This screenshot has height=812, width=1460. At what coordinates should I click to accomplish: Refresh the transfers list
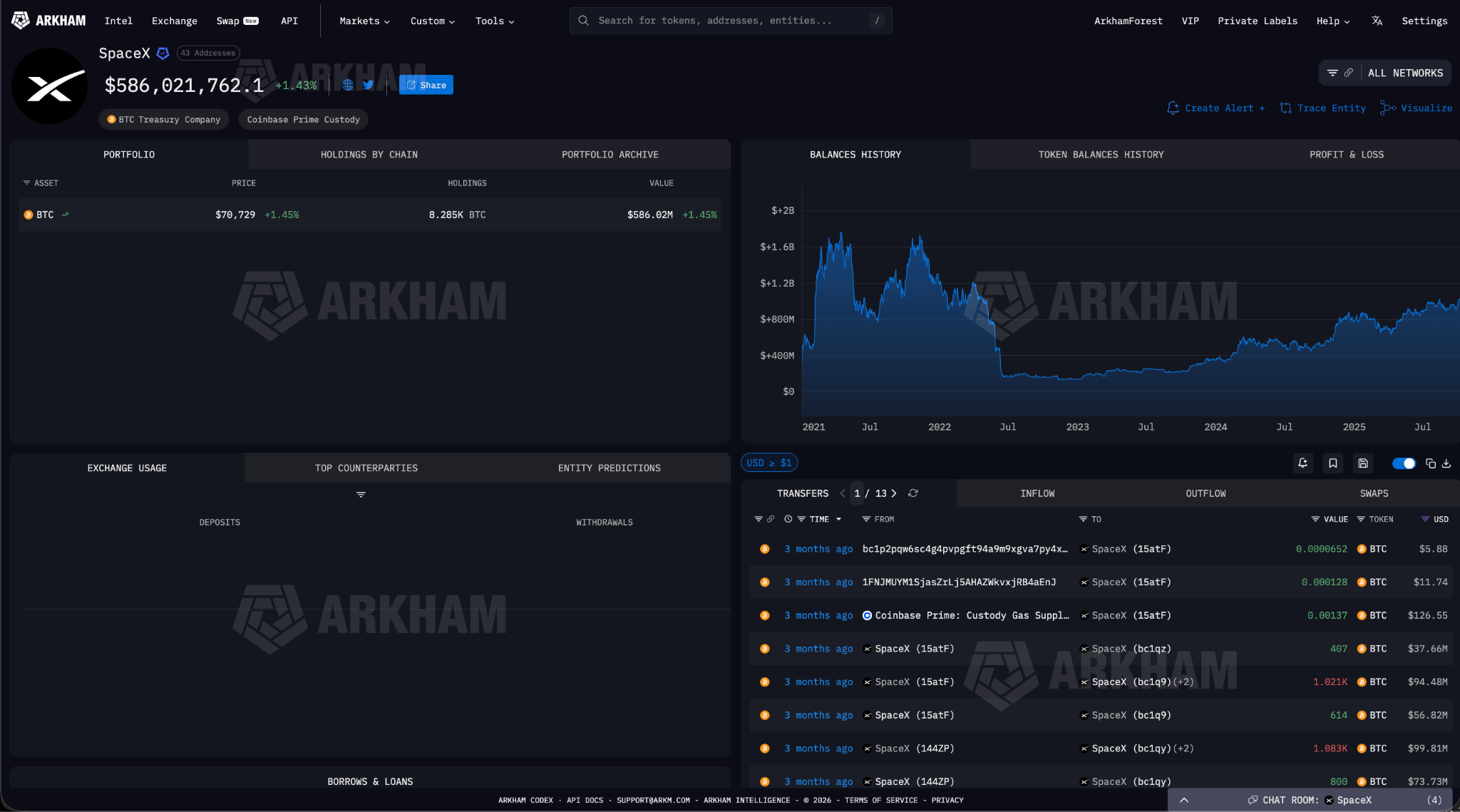913,493
